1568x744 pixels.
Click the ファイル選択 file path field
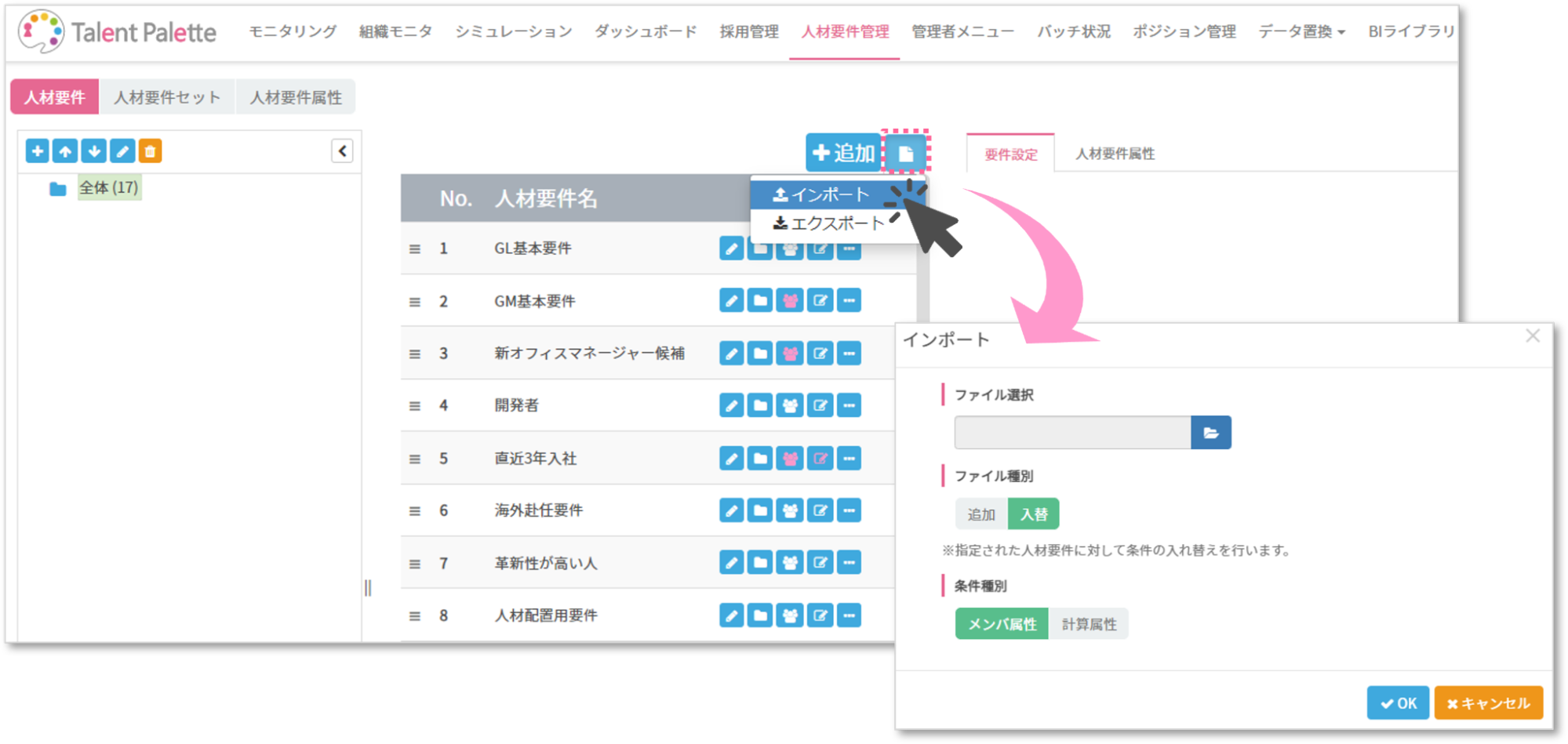tap(1072, 433)
